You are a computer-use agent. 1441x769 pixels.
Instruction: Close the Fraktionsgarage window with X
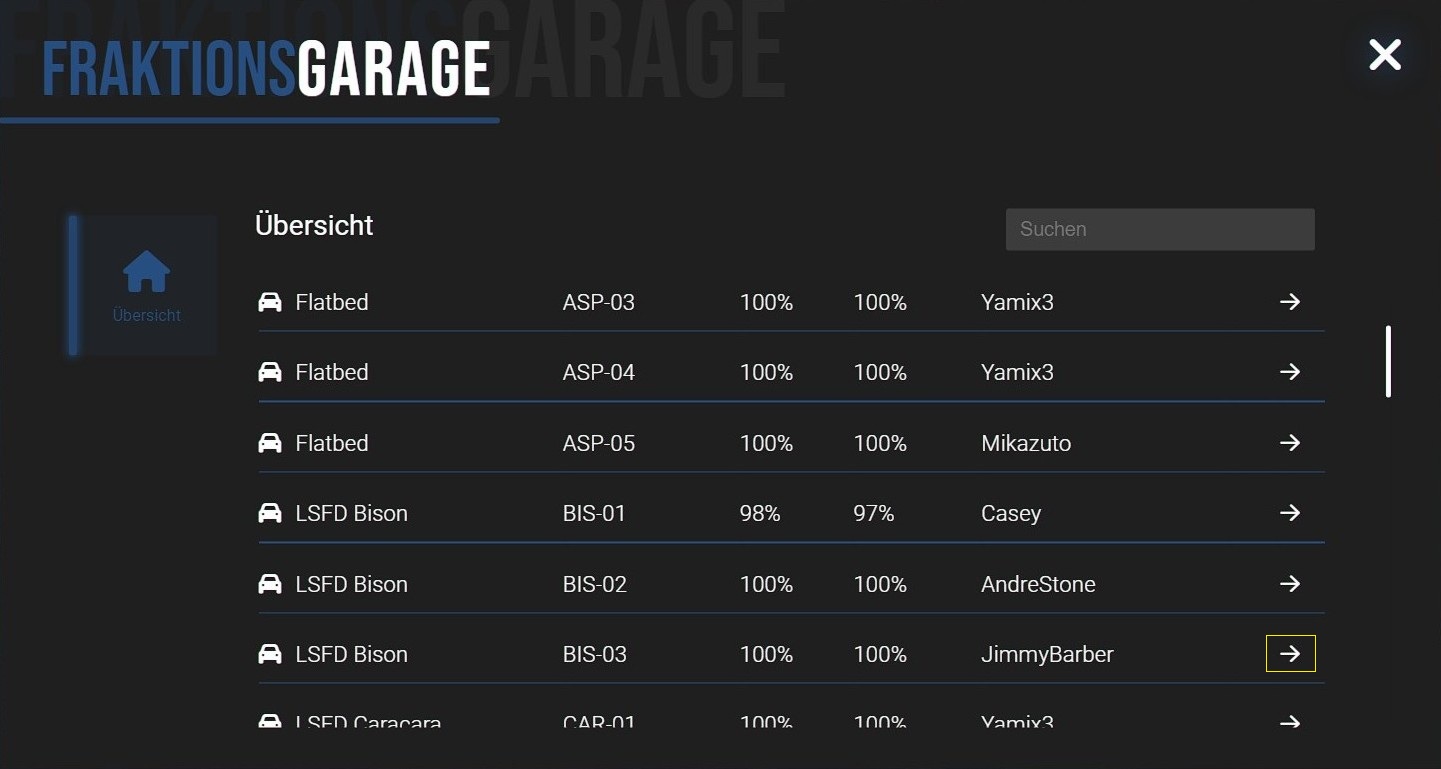click(1384, 55)
